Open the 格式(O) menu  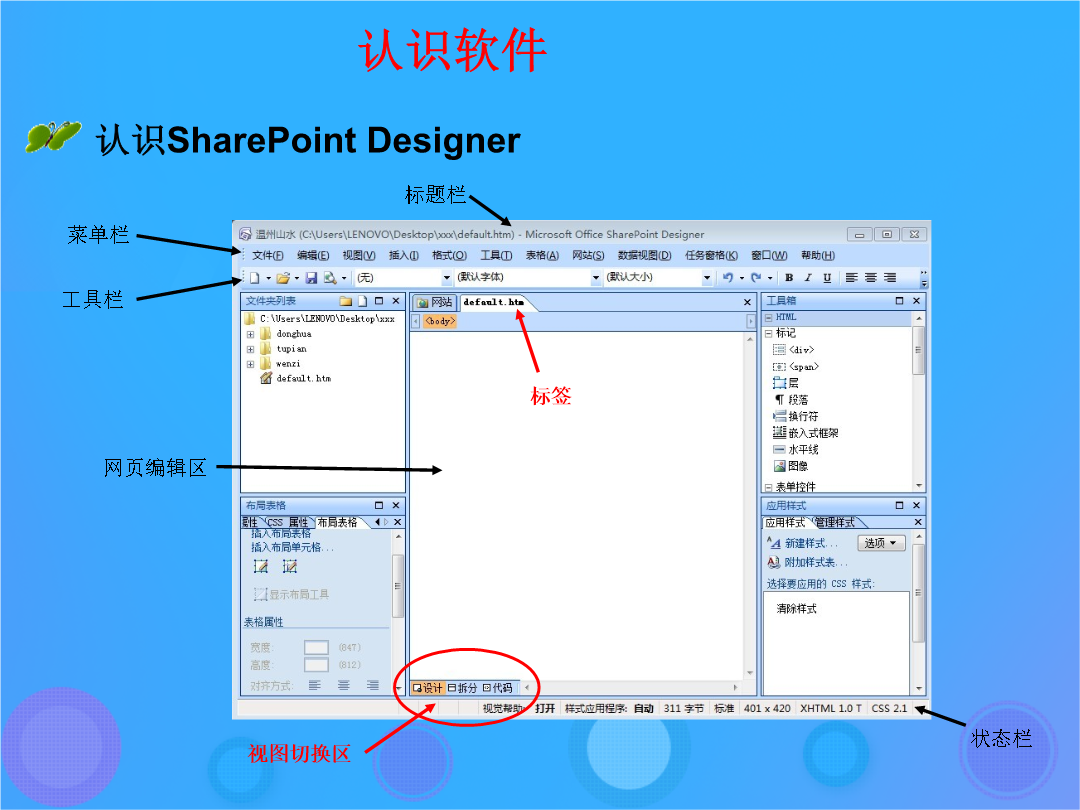point(449,256)
